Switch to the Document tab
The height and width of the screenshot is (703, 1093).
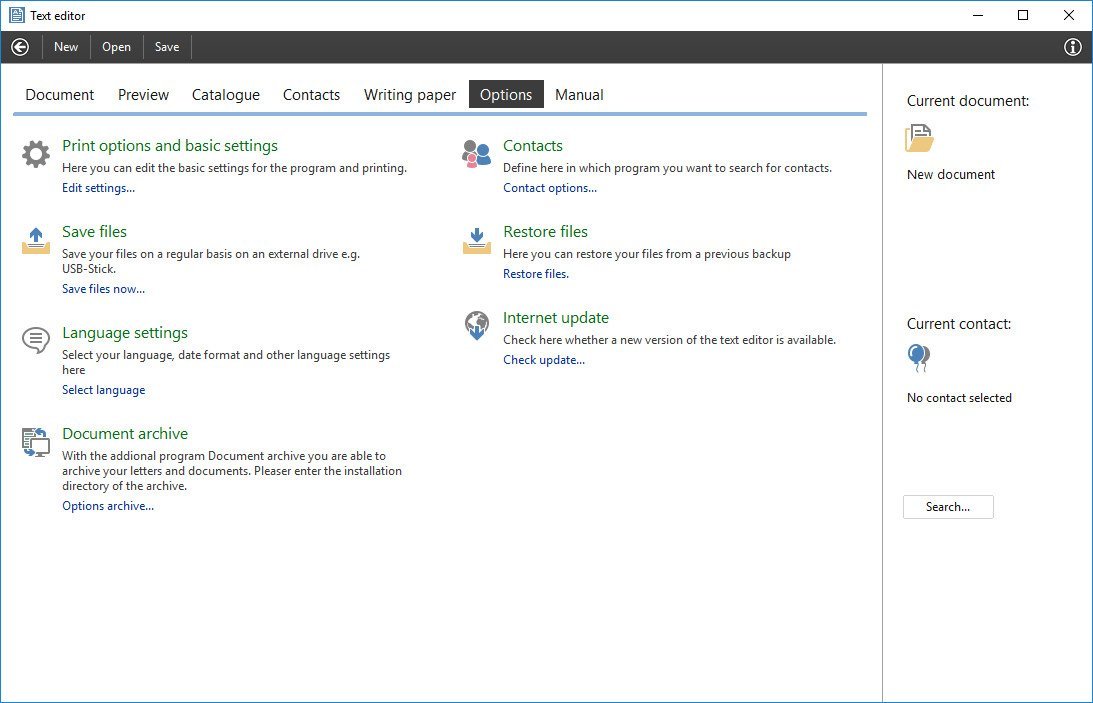[x=60, y=95]
